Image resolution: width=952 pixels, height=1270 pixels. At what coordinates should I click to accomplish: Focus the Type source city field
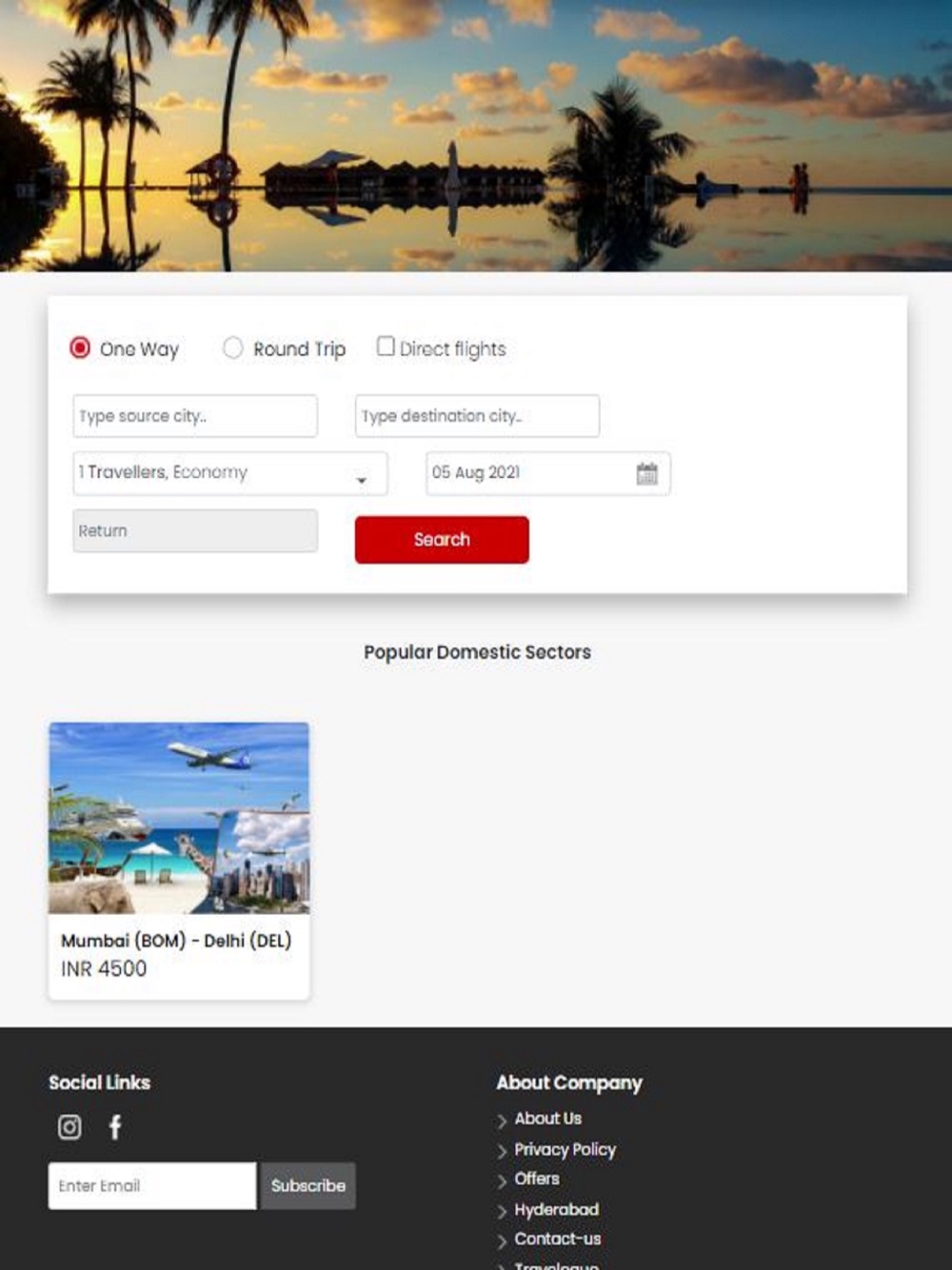point(195,416)
